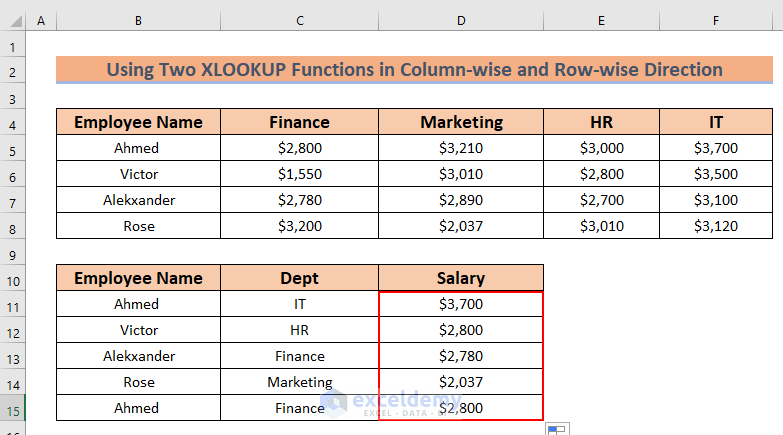Click the '$2,780' salary cell in row 13
The height and width of the screenshot is (435, 783).
tap(461, 356)
